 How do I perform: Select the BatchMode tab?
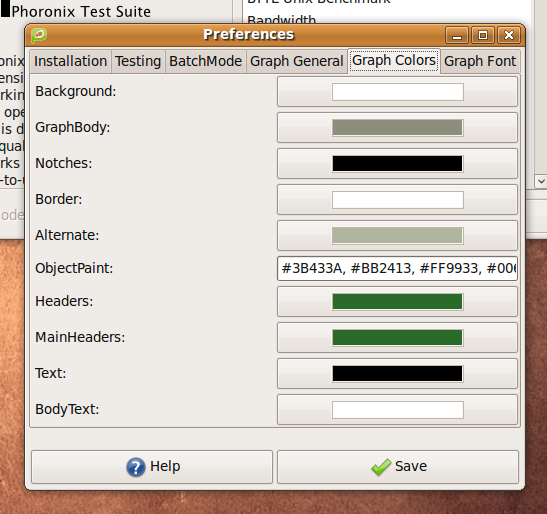click(x=205, y=61)
